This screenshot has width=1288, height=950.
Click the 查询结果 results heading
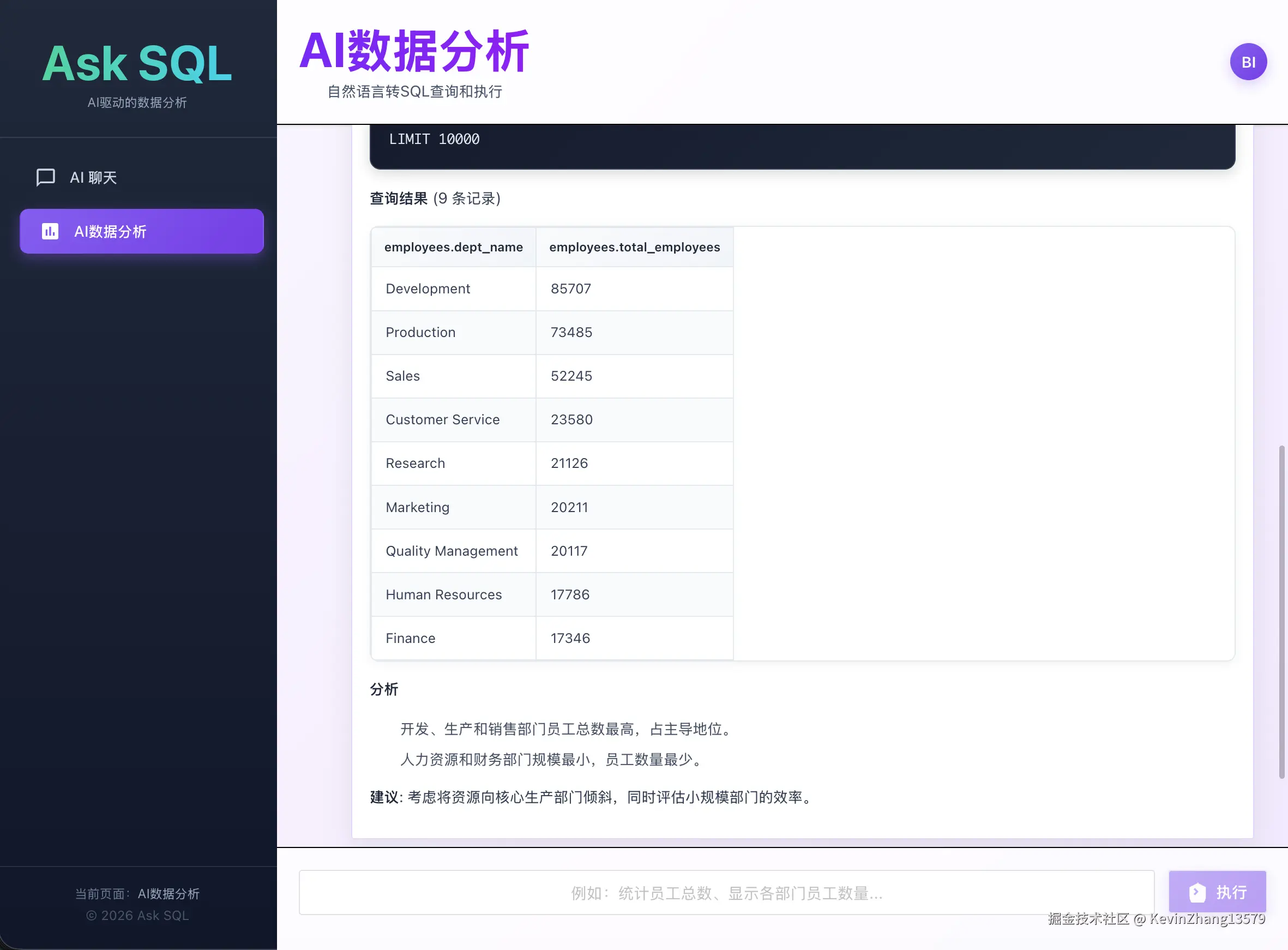click(399, 198)
